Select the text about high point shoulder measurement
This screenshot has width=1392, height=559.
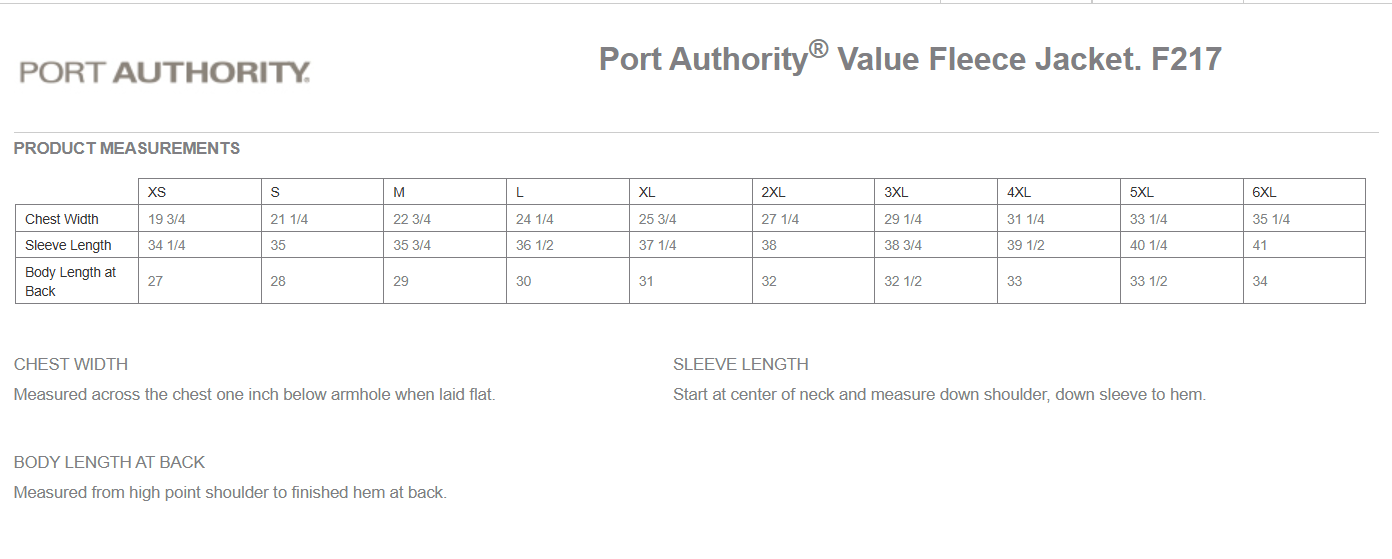click(x=230, y=492)
